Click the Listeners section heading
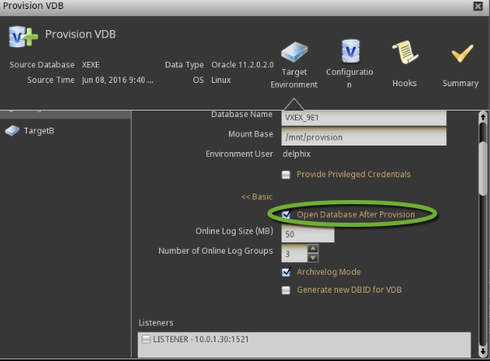Viewport: 490px width, 361px height. click(x=156, y=323)
